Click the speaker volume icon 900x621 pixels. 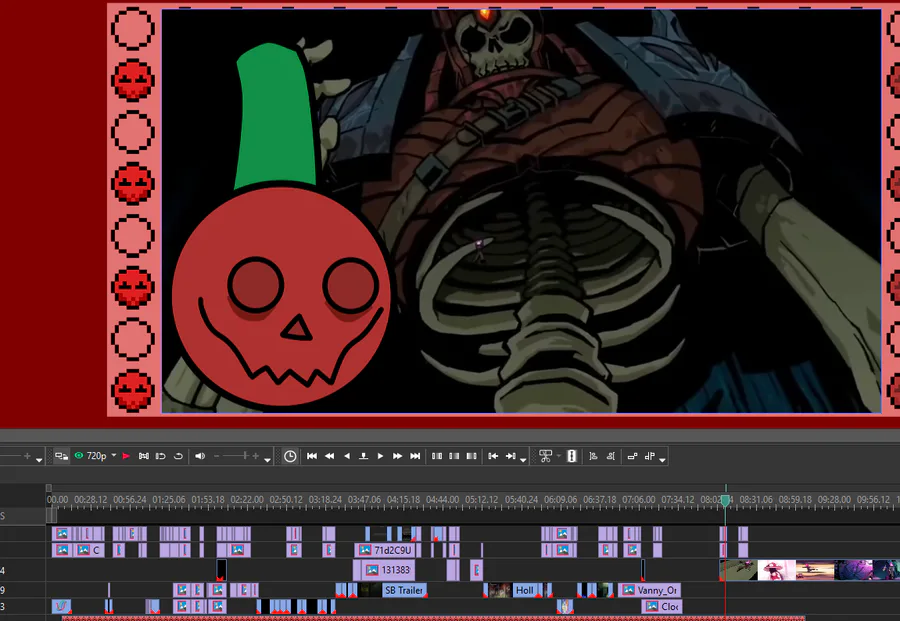[x=200, y=456]
